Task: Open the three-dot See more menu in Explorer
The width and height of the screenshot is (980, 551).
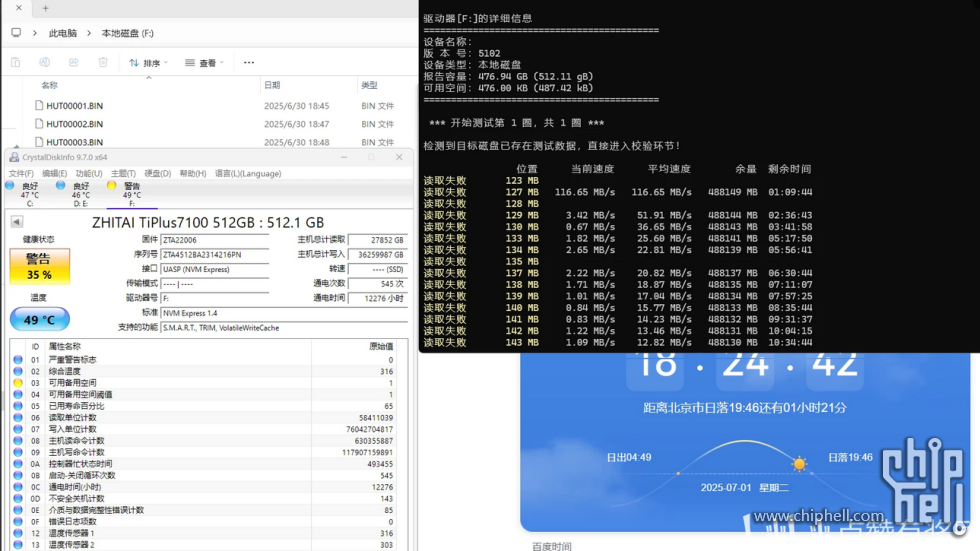Action: (249, 62)
